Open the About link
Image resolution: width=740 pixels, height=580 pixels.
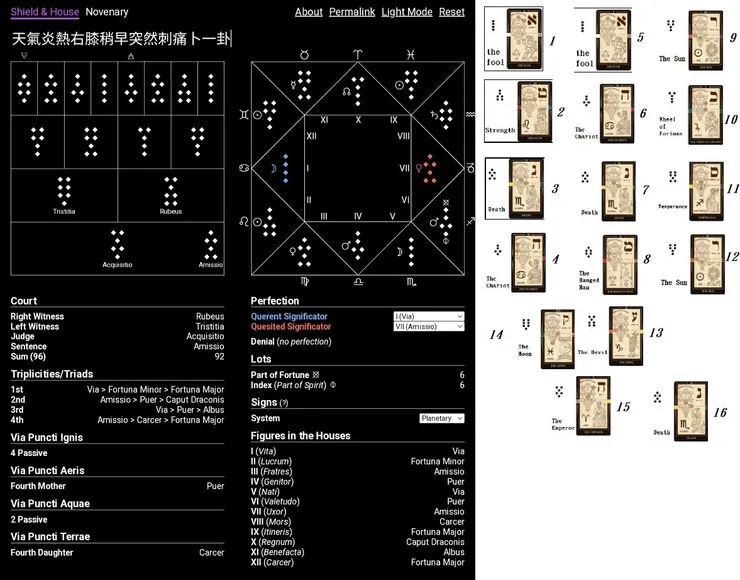pos(309,12)
